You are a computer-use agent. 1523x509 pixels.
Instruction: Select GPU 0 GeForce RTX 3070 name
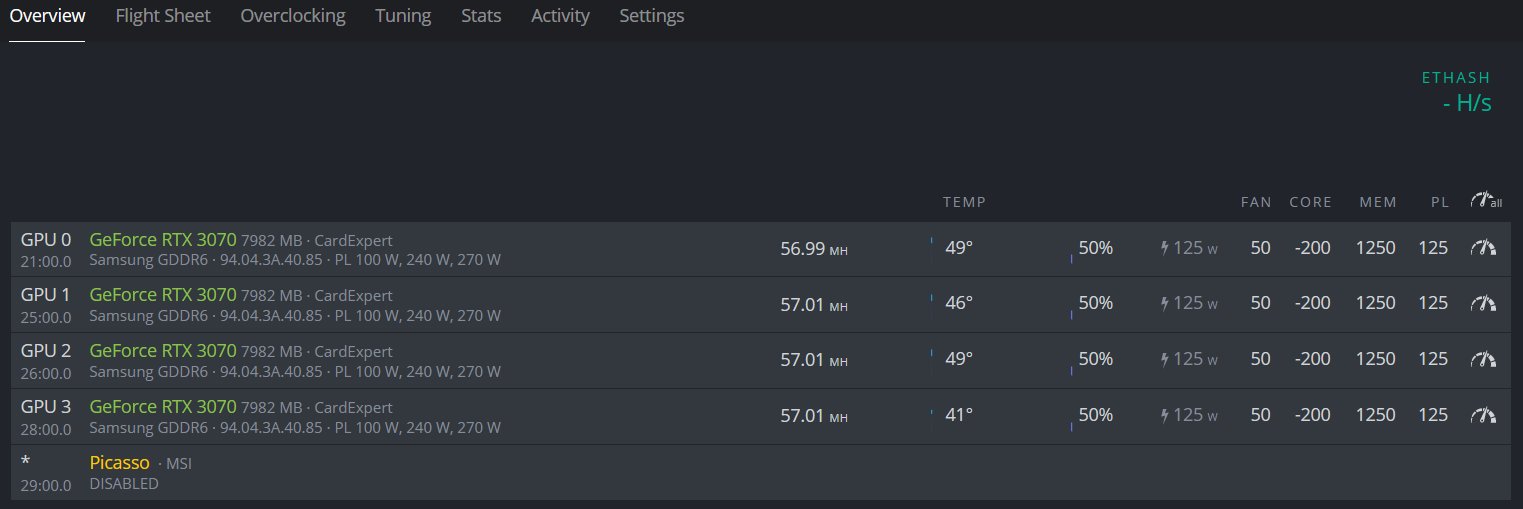pyautogui.click(x=163, y=240)
